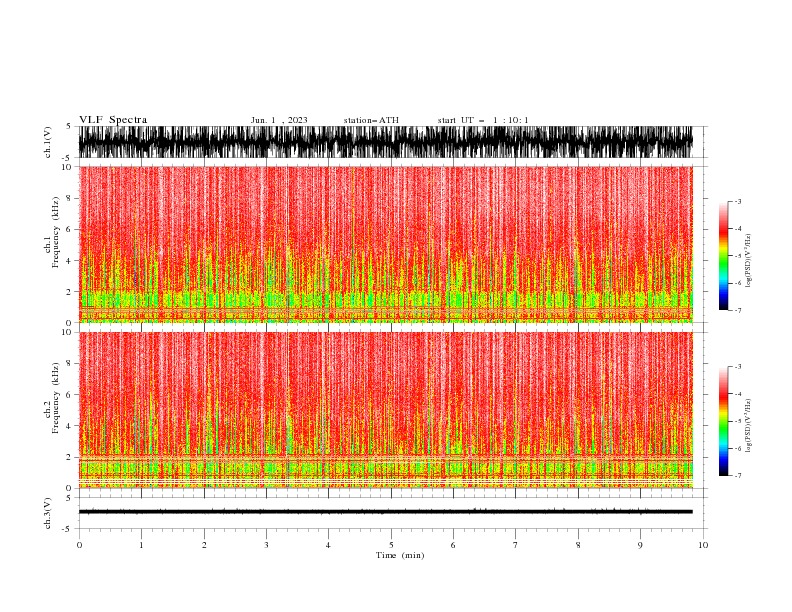
Task: Select the "start UT = 1 :10: 1" text
Action: [x=483, y=120]
